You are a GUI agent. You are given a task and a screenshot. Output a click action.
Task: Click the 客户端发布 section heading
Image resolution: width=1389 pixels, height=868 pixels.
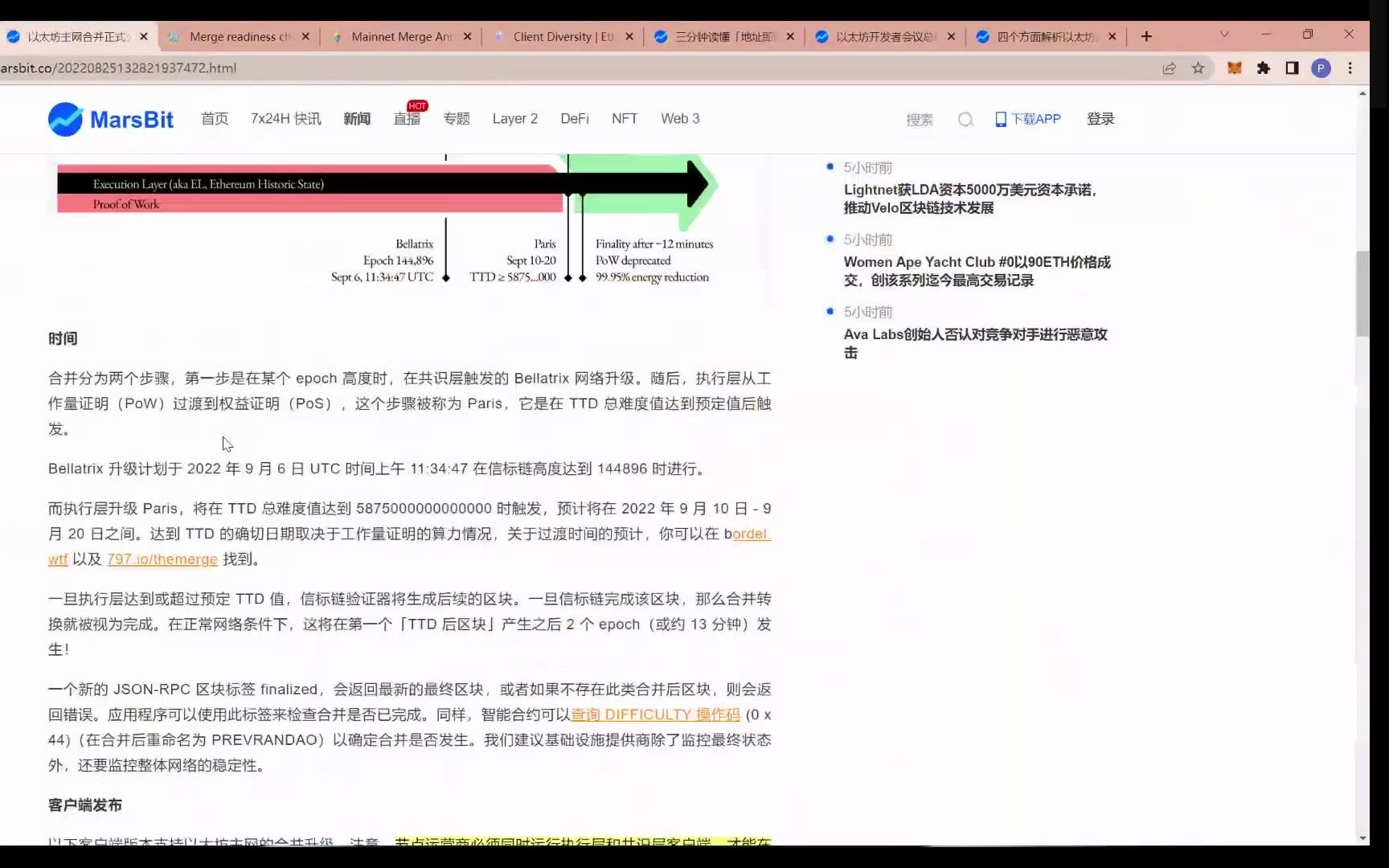pos(85,805)
